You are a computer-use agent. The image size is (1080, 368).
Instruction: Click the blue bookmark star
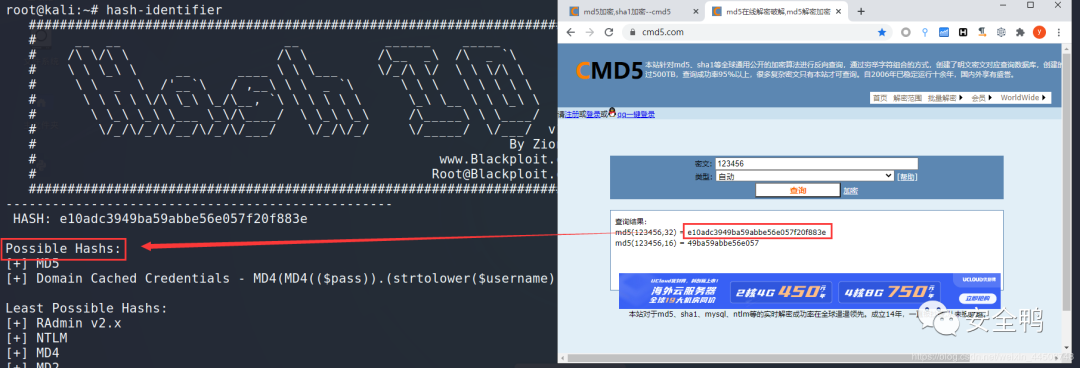click(x=882, y=32)
